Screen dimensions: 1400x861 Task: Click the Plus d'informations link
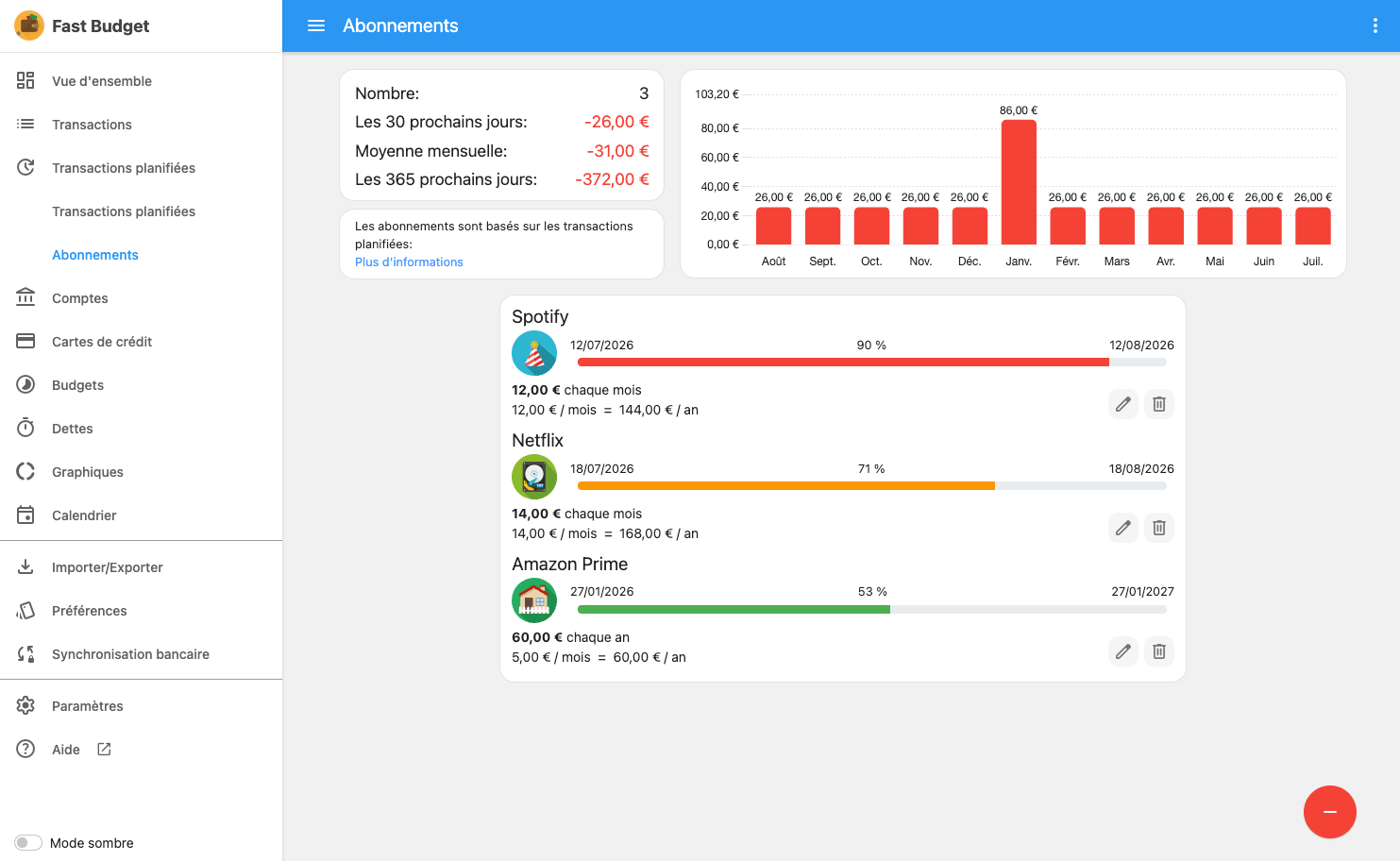pyautogui.click(x=409, y=262)
